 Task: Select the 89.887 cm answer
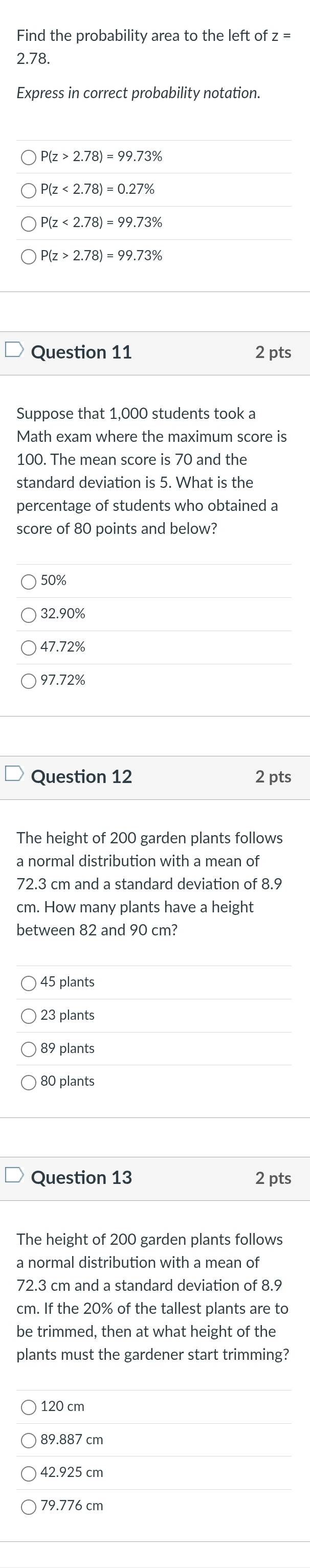click(x=29, y=1441)
